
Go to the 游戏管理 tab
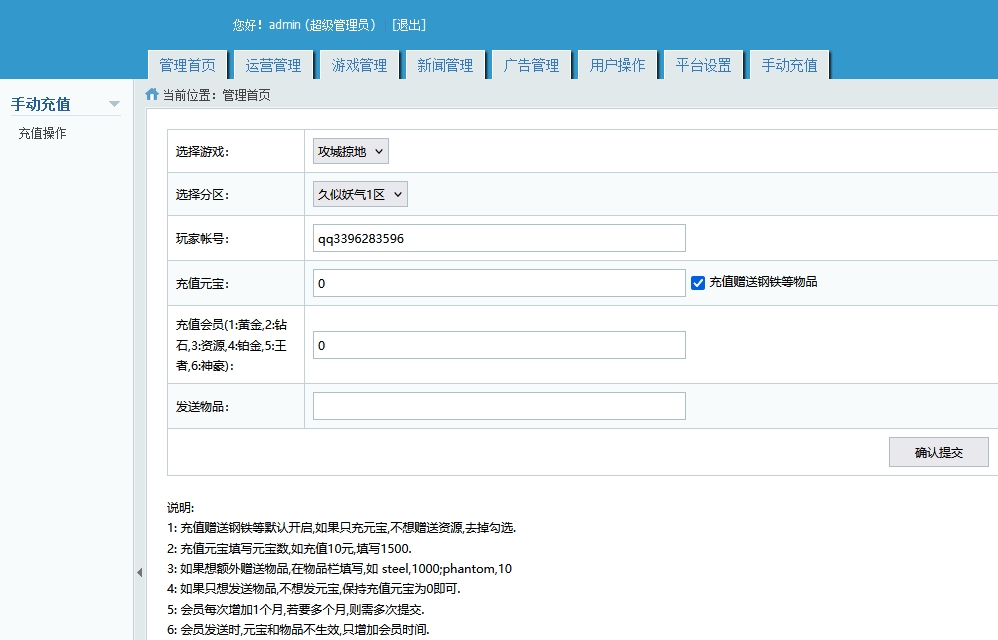tap(359, 65)
